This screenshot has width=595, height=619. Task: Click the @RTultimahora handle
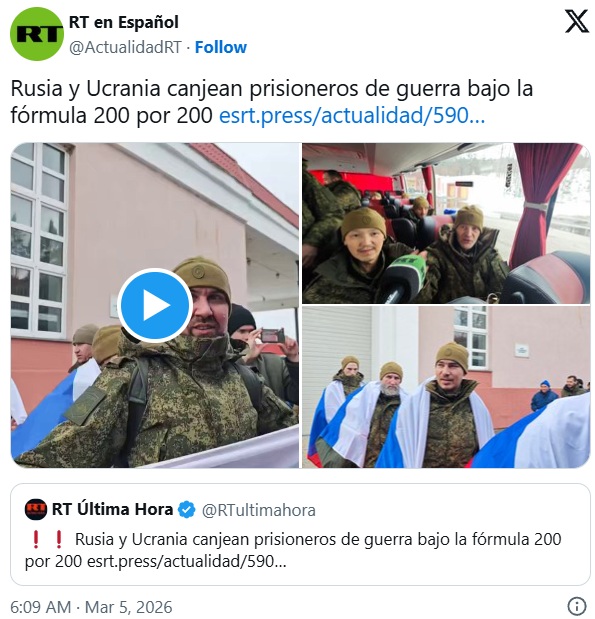259,510
